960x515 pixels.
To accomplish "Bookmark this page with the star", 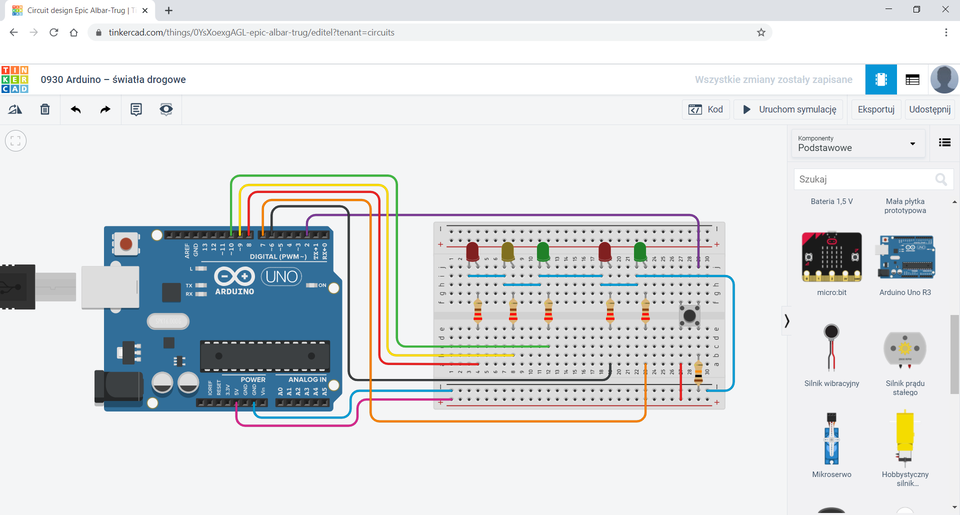I will point(761,32).
